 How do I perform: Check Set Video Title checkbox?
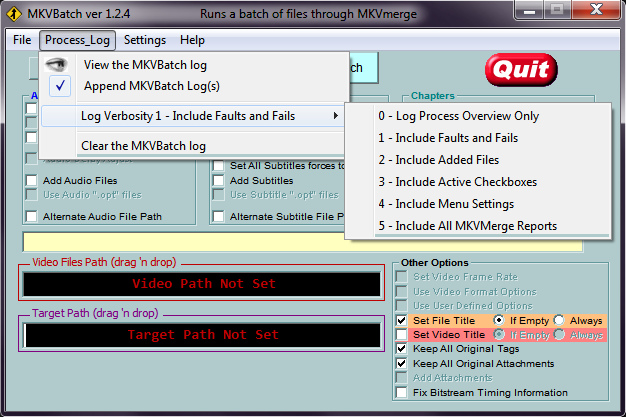[x=402, y=334]
